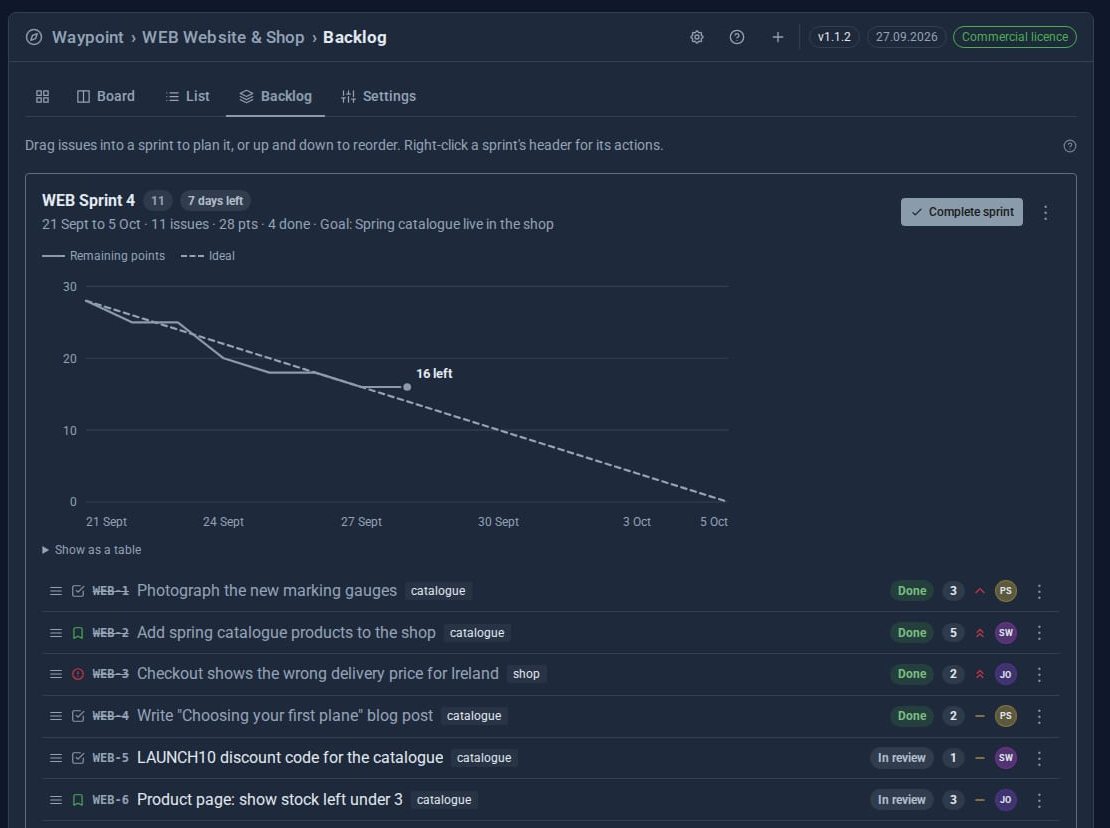Open the more menu for WEB-5
1110x828 pixels.
pos(1039,758)
